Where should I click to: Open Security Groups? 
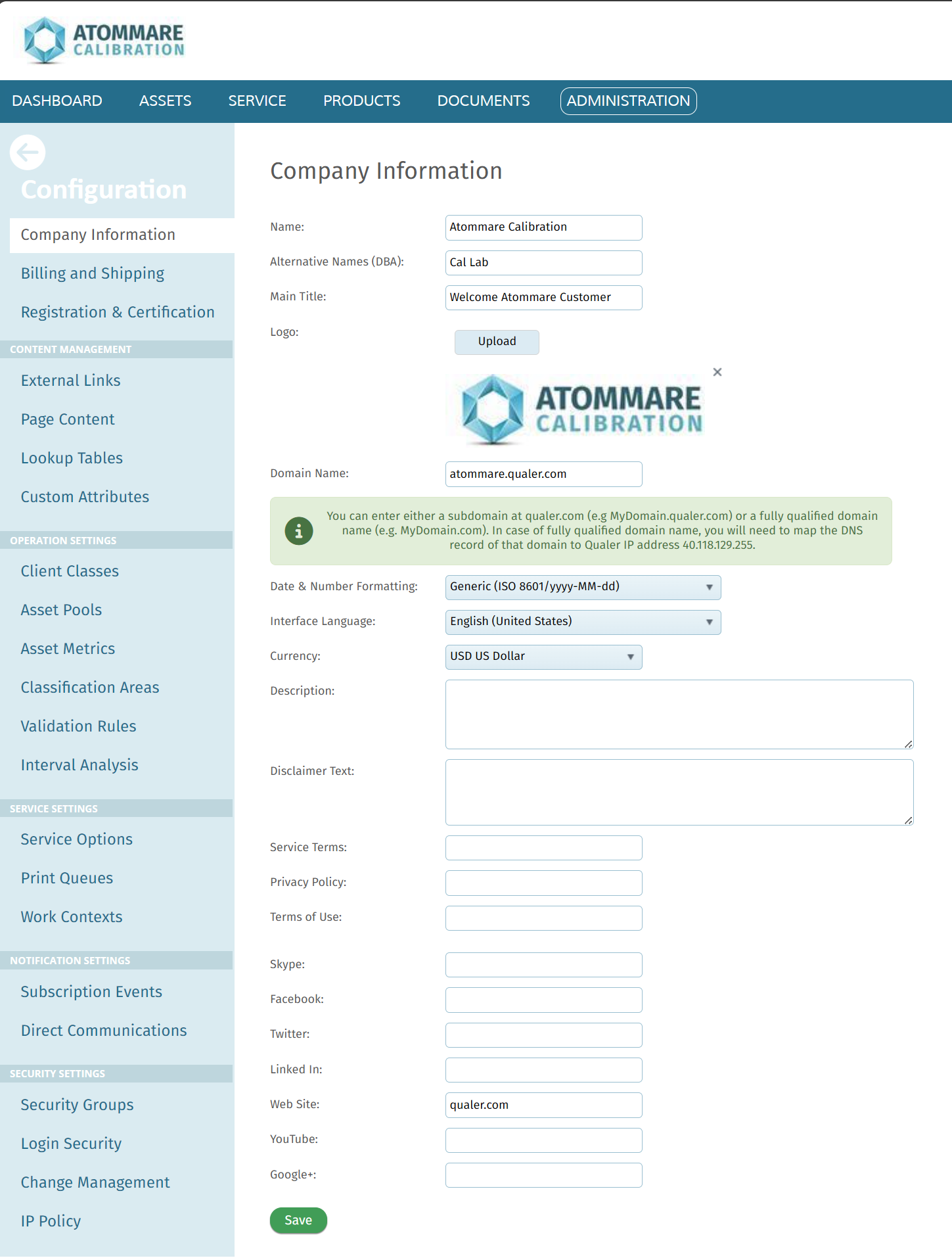point(77,1105)
